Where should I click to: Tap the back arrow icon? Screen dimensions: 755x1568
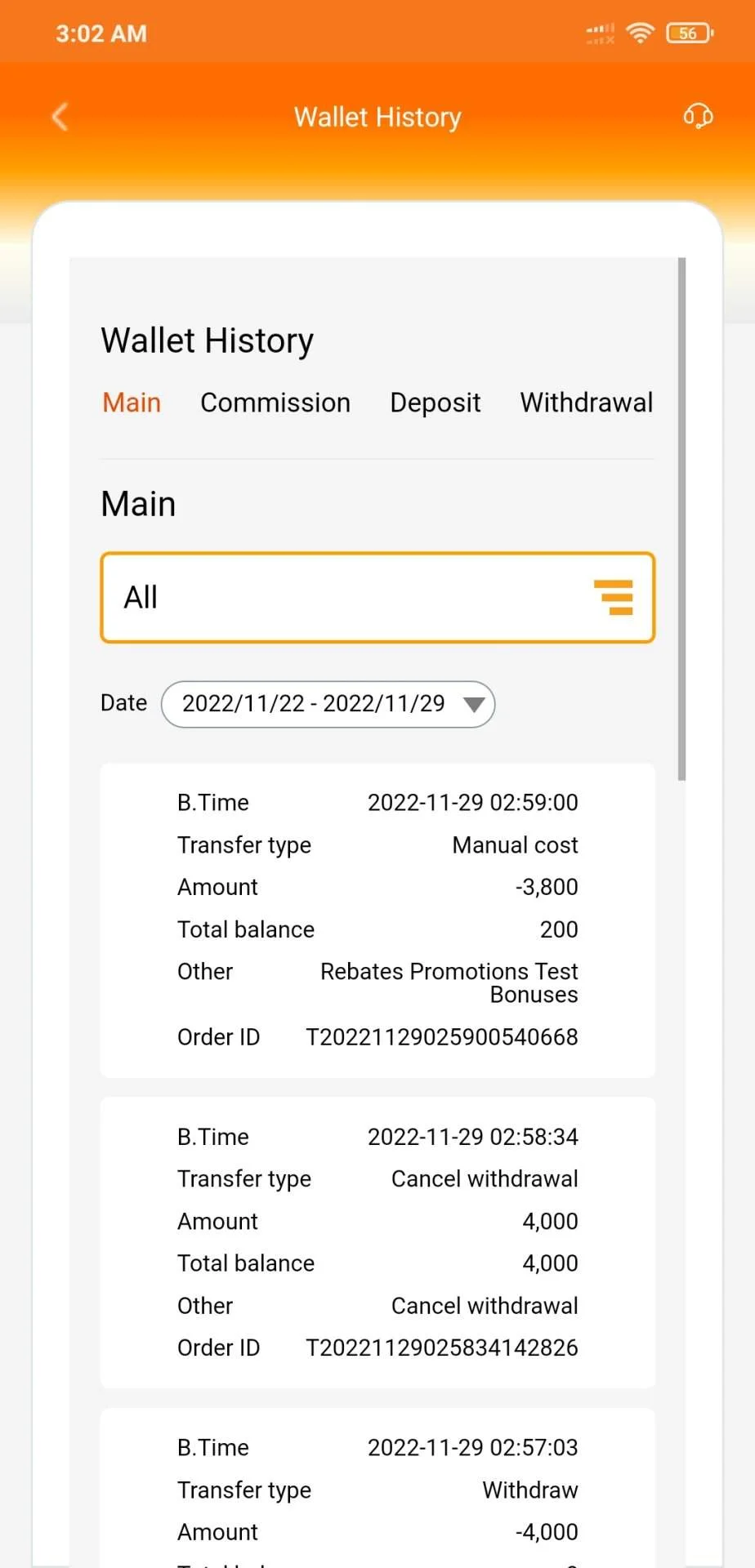point(60,117)
